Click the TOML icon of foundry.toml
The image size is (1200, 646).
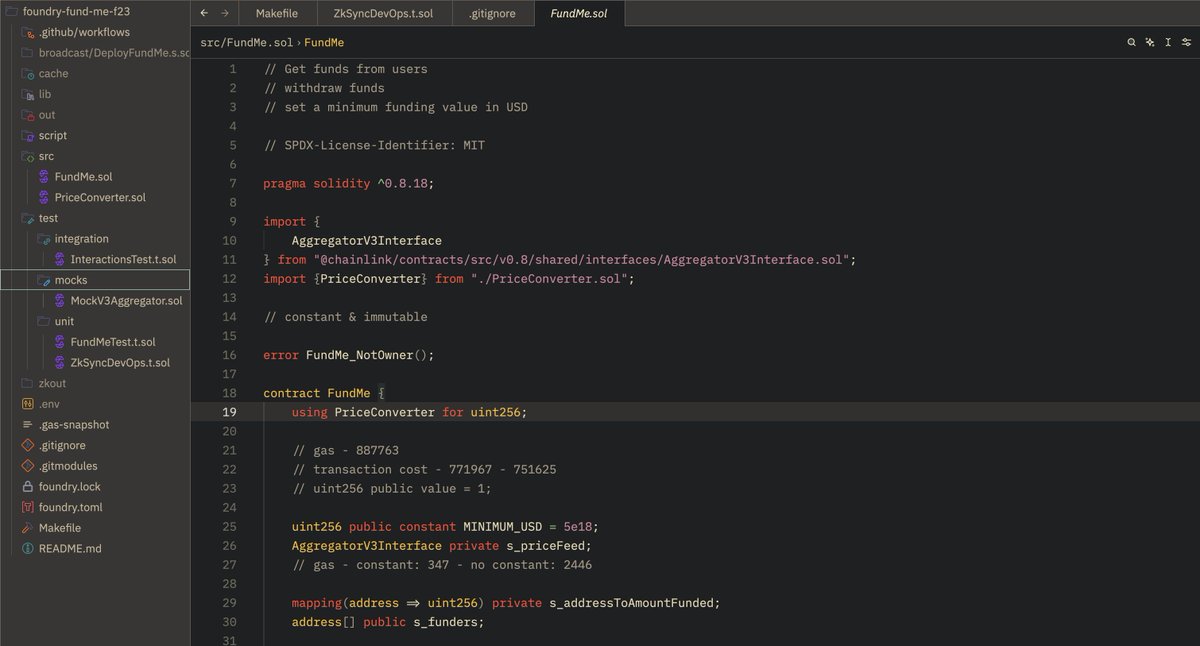28,507
